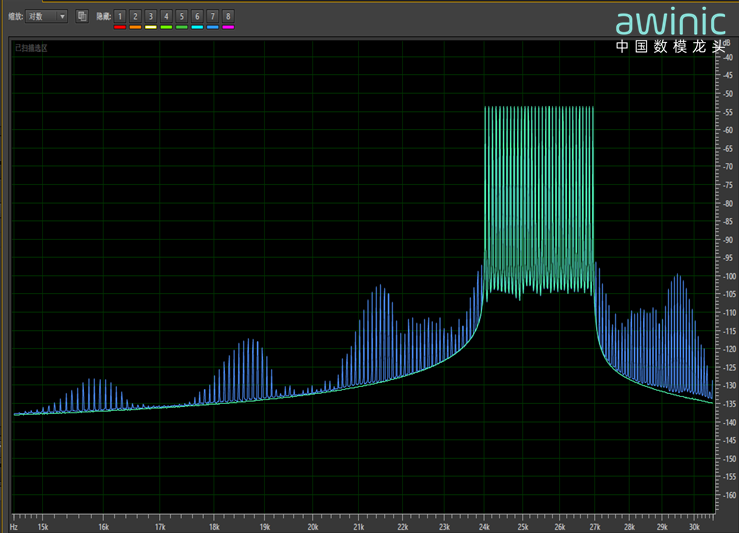The width and height of the screenshot is (739, 533).
Task: Click the awinic logo in the top right
Action: pos(670,22)
